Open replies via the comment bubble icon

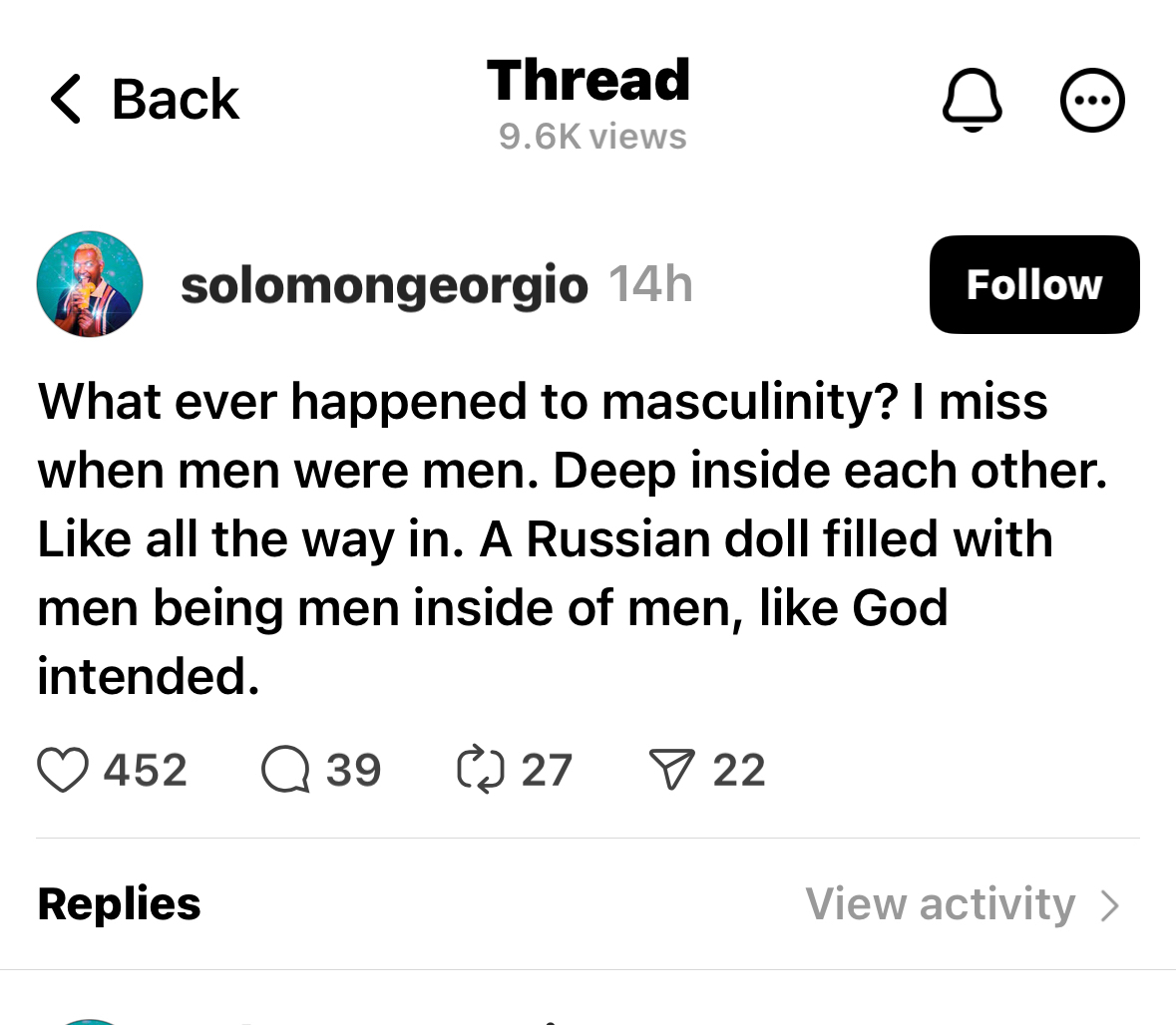coord(285,771)
